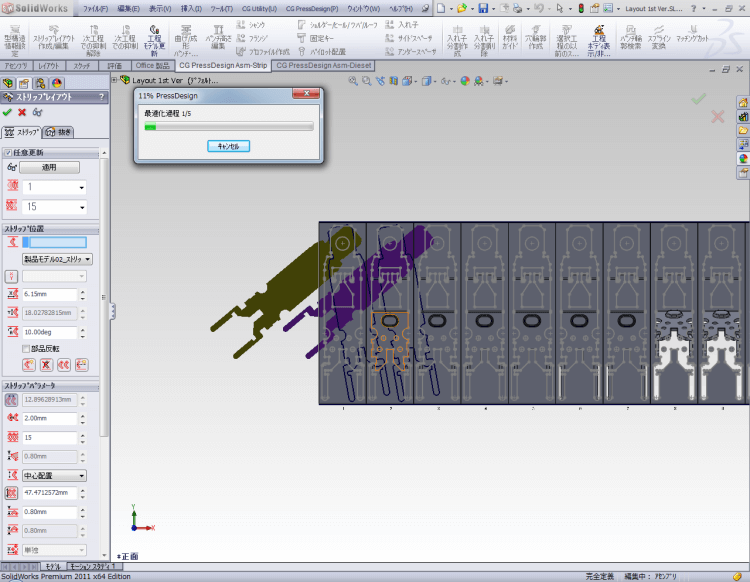The height and width of the screenshot is (582, 750).
Task: Confirm strip layout with green checkmark
Action: (7, 112)
